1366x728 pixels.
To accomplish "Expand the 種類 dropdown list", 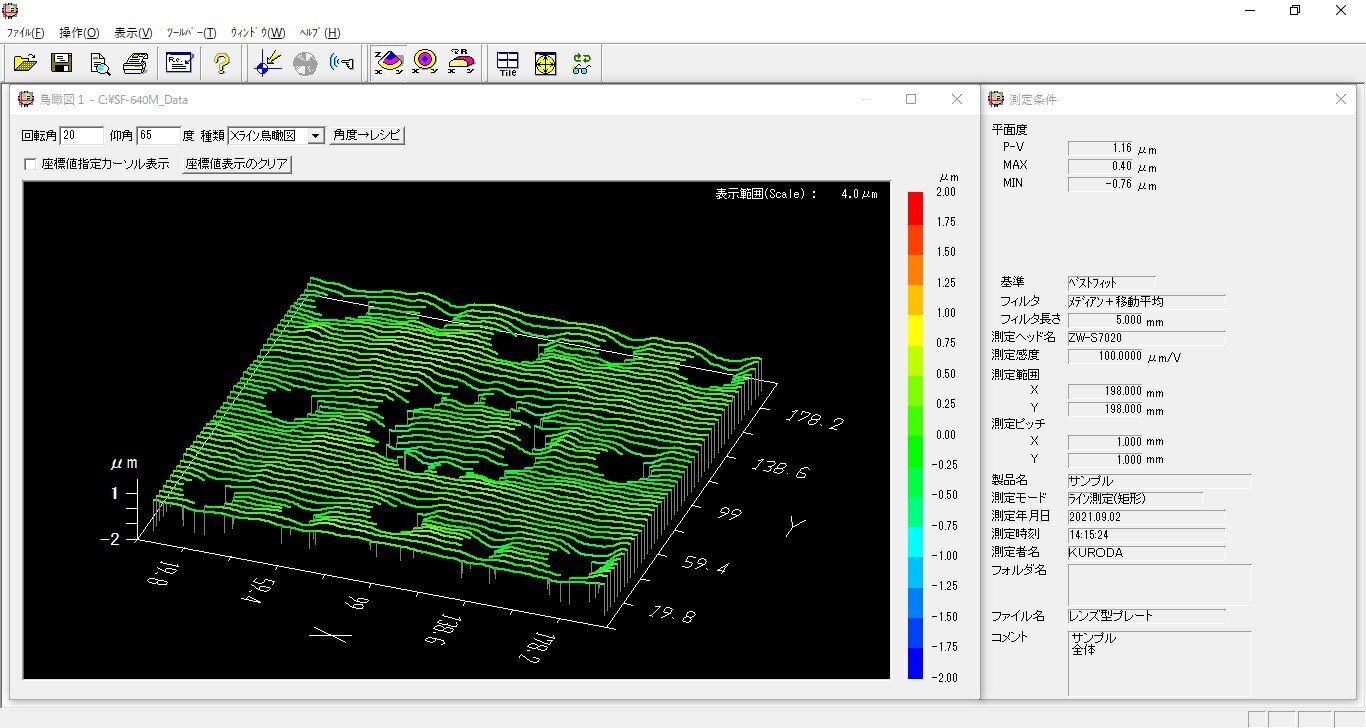I will point(315,135).
